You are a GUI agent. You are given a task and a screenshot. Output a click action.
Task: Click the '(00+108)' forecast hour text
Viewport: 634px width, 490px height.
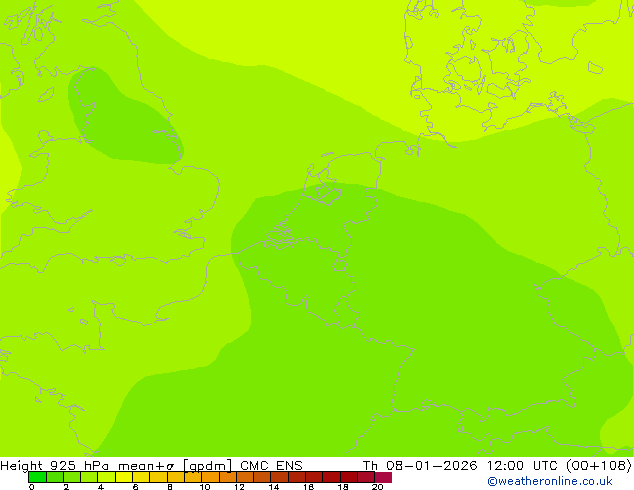(x=598, y=466)
